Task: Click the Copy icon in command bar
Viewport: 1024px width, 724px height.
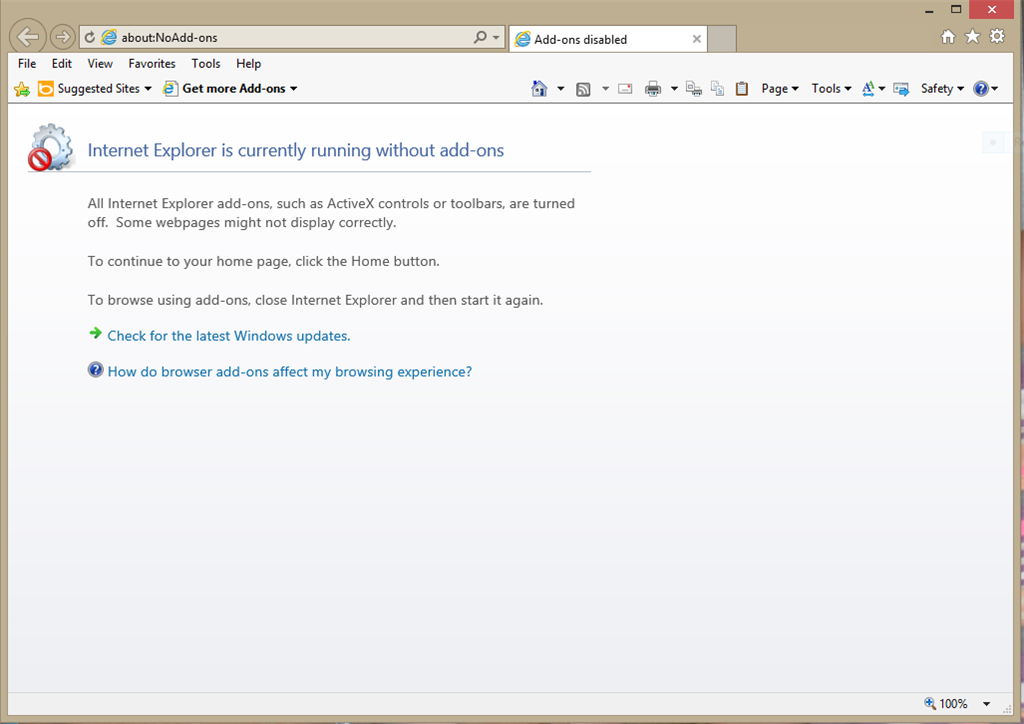Action: coord(718,89)
